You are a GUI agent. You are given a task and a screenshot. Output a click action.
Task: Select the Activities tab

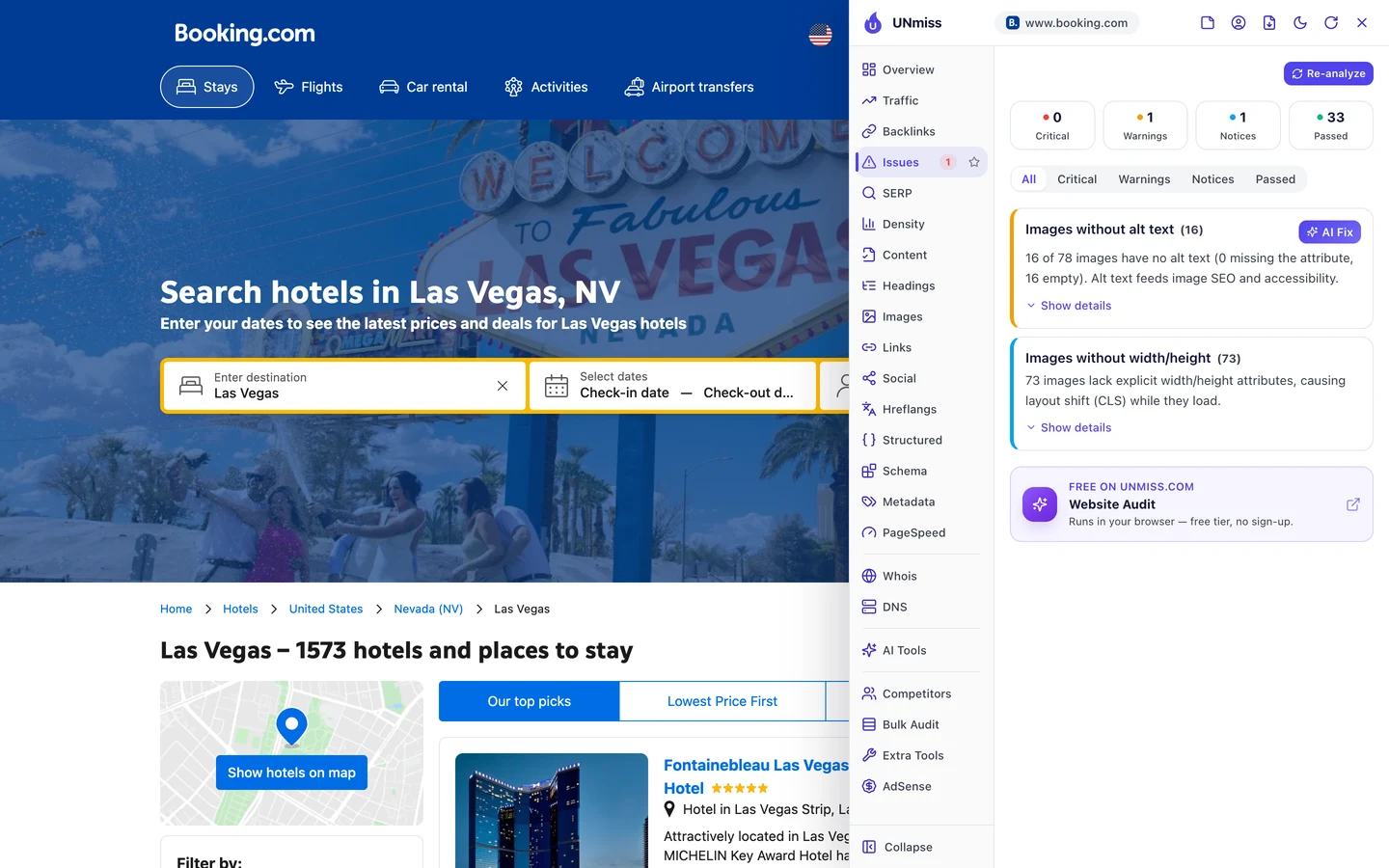[546, 87]
